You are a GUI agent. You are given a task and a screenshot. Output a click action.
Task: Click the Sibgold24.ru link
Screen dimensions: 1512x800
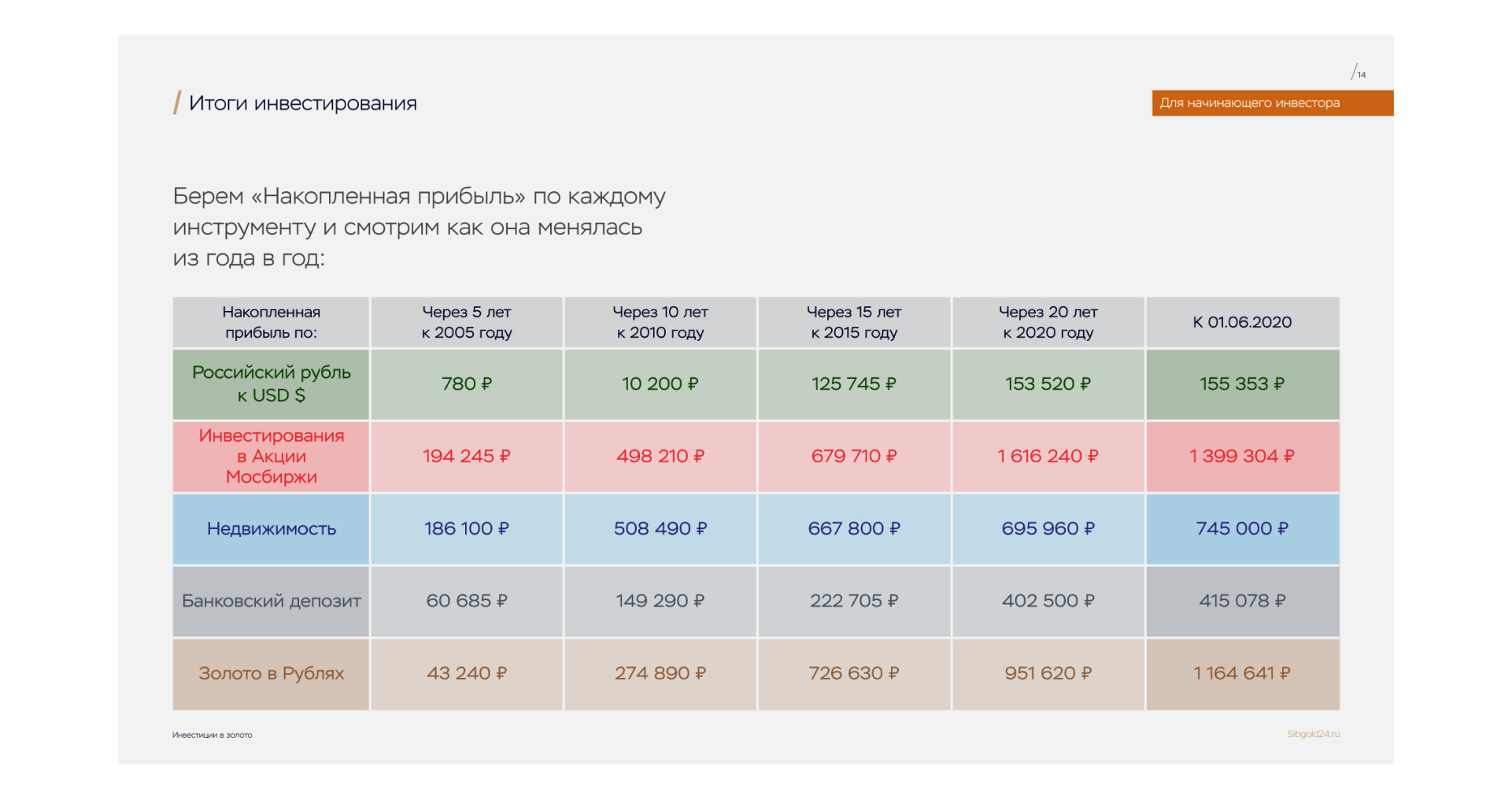[1313, 734]
